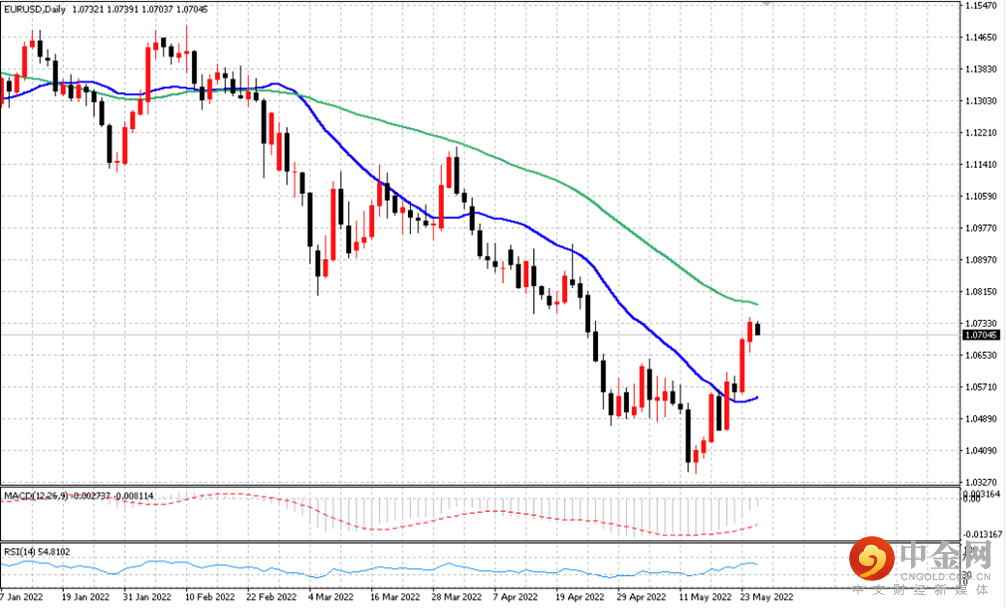Click the 1.07330 price axis label
This screenshot has width=1006, height=608.
(982, 323)
